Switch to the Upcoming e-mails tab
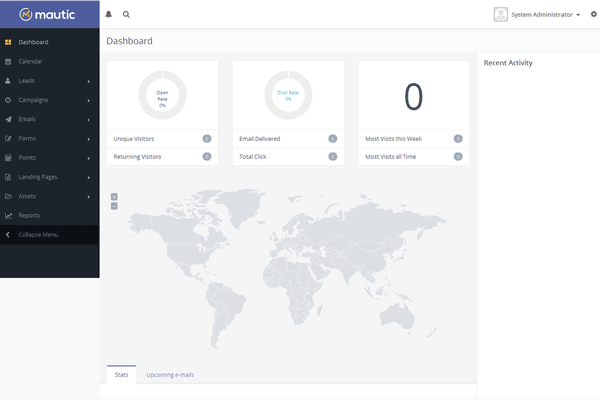This screenshot has height=400, width=600. (170, 375)
